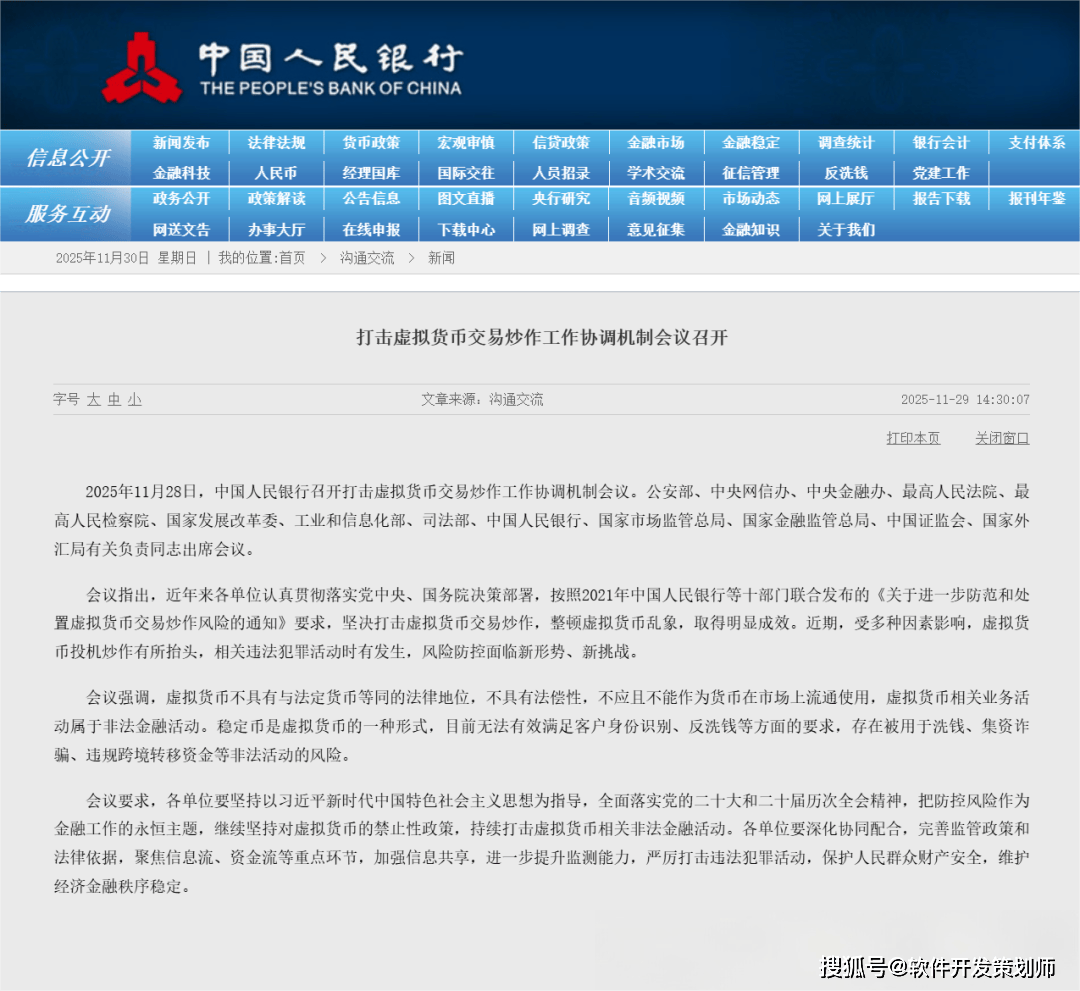The height and width of the screenshot is (991, 1080).
Task: Navigate to 关于我们 page
Action: click(x=846, y=230)
